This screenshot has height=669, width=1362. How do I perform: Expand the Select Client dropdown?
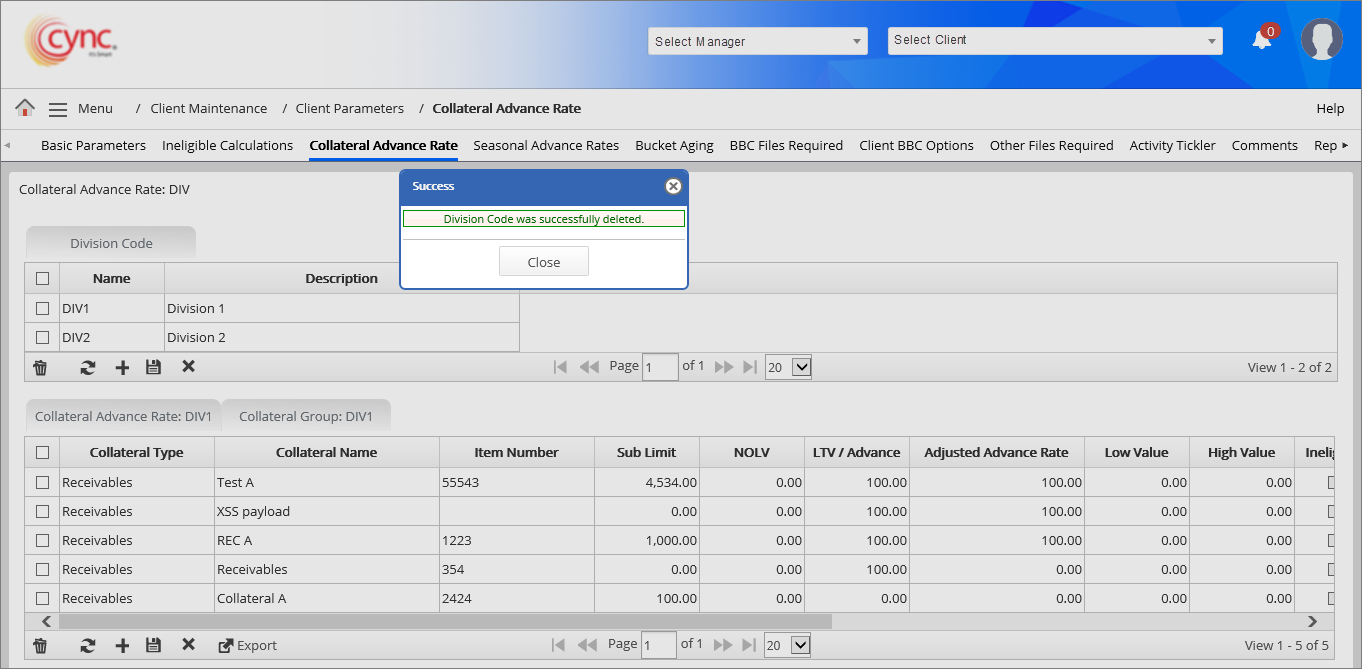tap(1054, 40)
